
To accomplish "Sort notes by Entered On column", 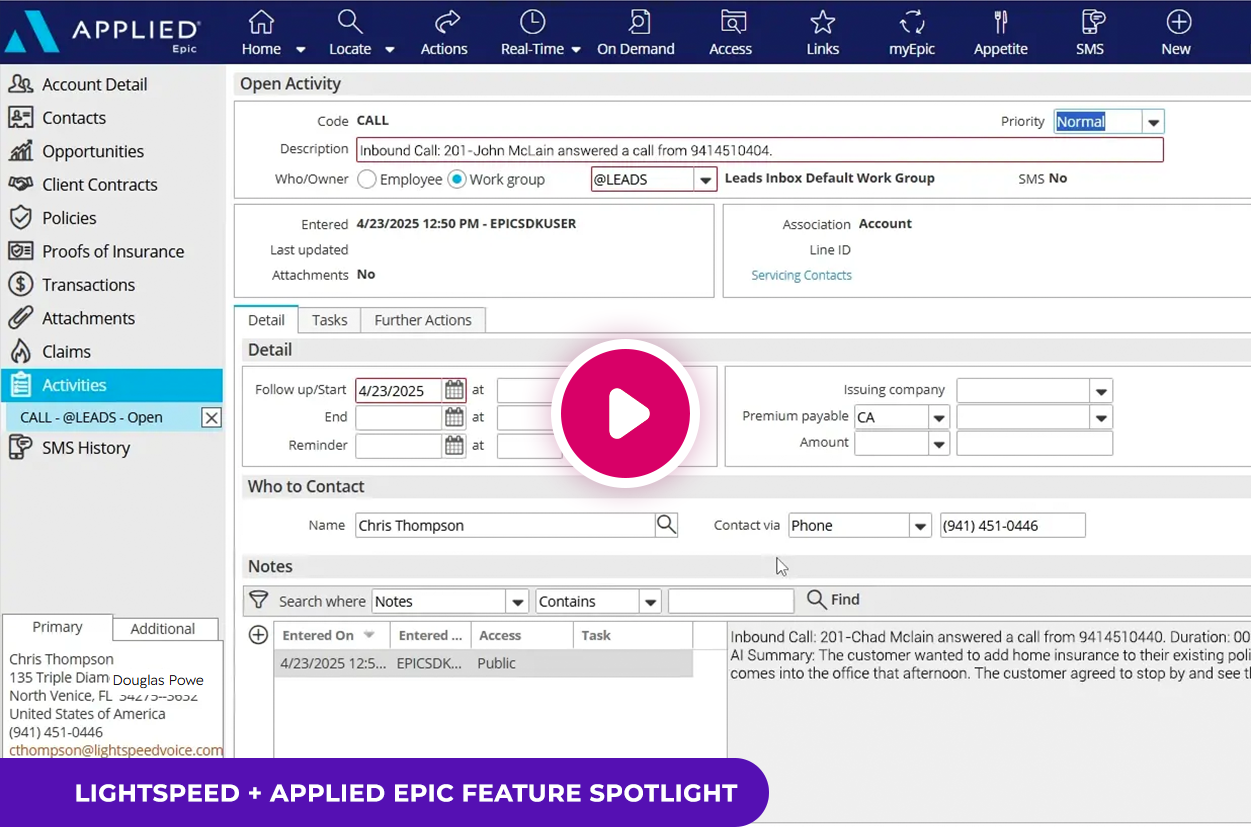I will (x=330, y=635).
